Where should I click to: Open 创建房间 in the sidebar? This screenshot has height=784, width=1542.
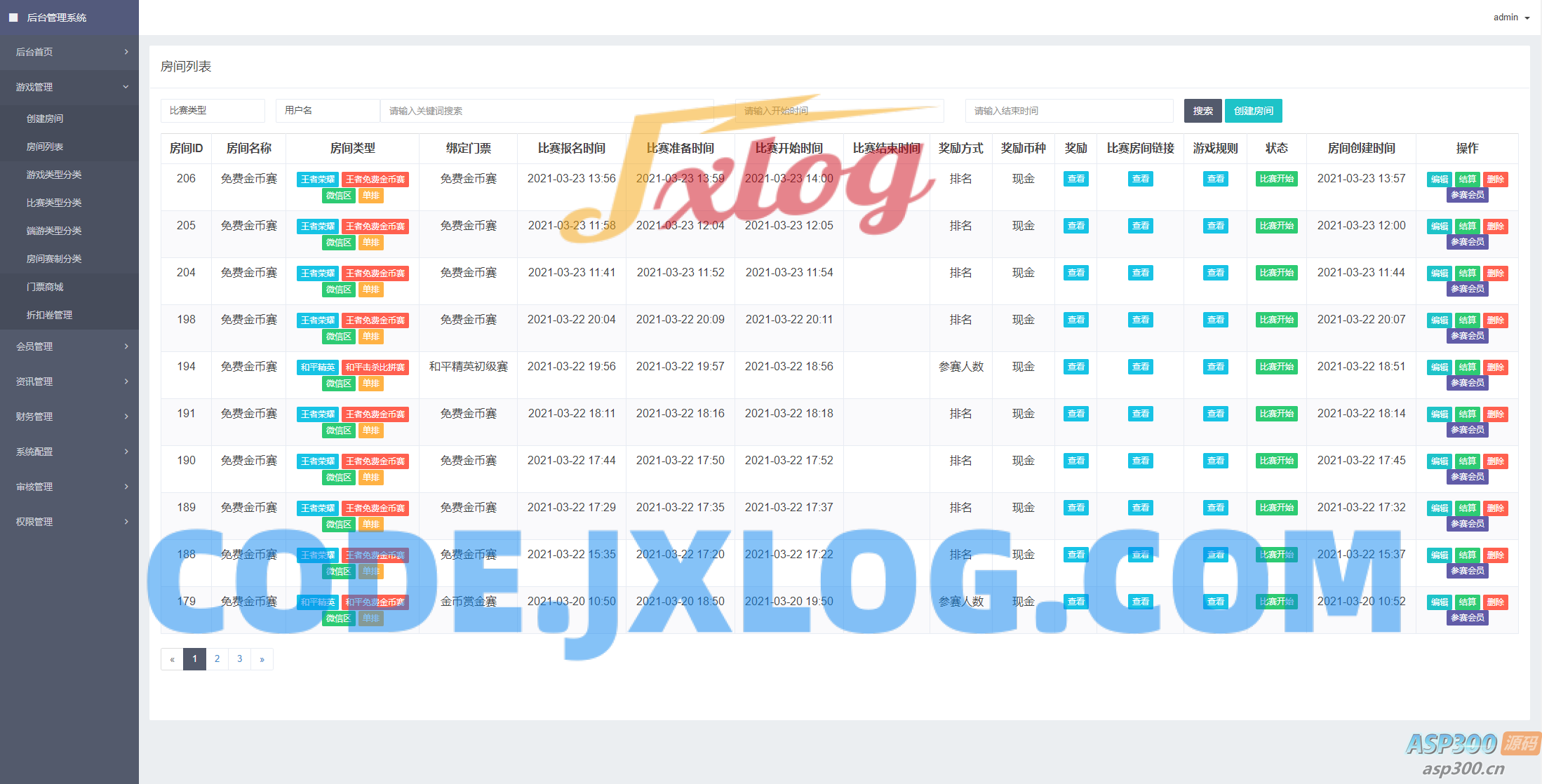click(45, 119)
